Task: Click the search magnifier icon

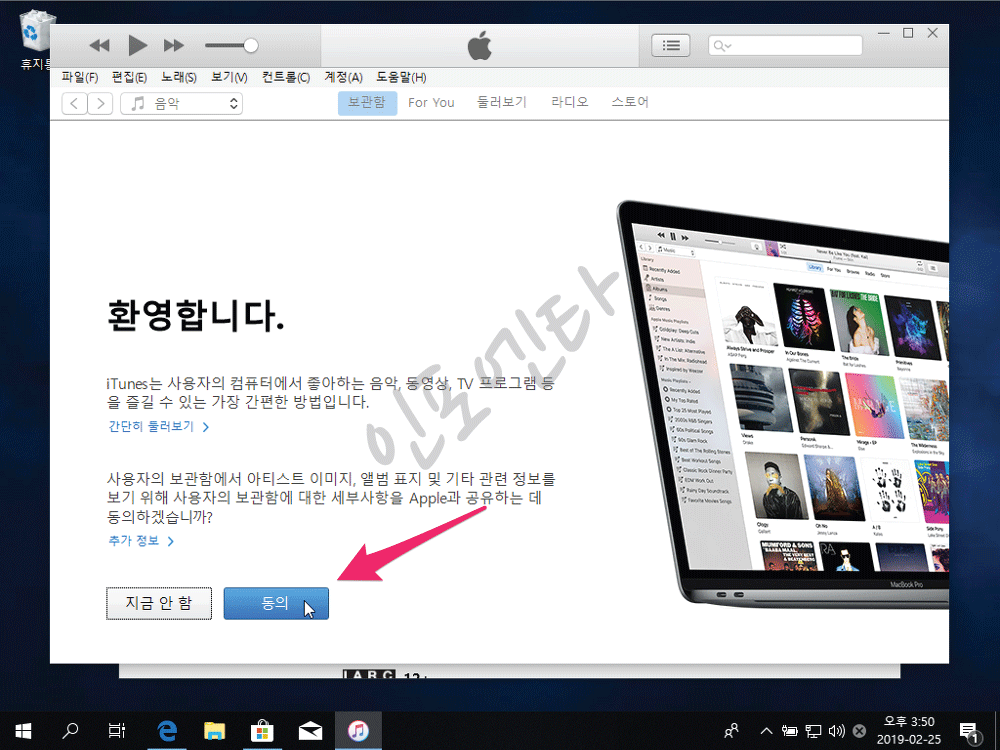Action: tap(722, 46)
